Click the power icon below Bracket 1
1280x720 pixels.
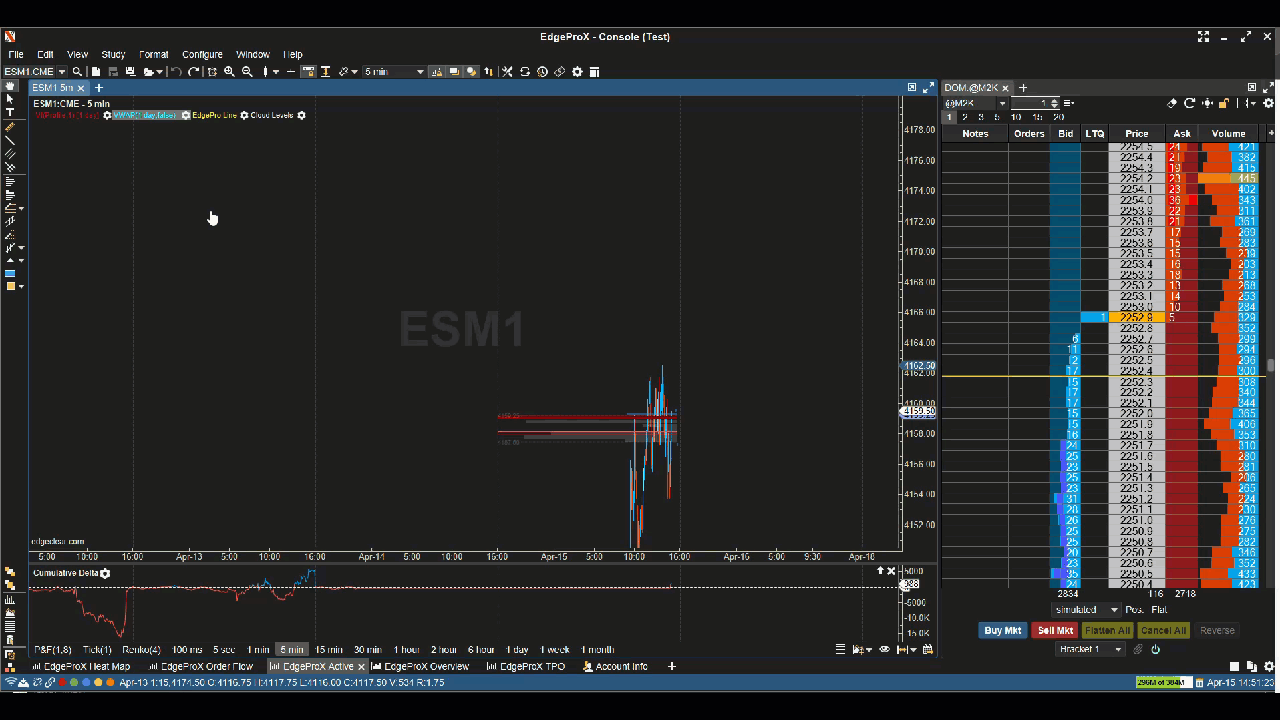[1155, 649]
